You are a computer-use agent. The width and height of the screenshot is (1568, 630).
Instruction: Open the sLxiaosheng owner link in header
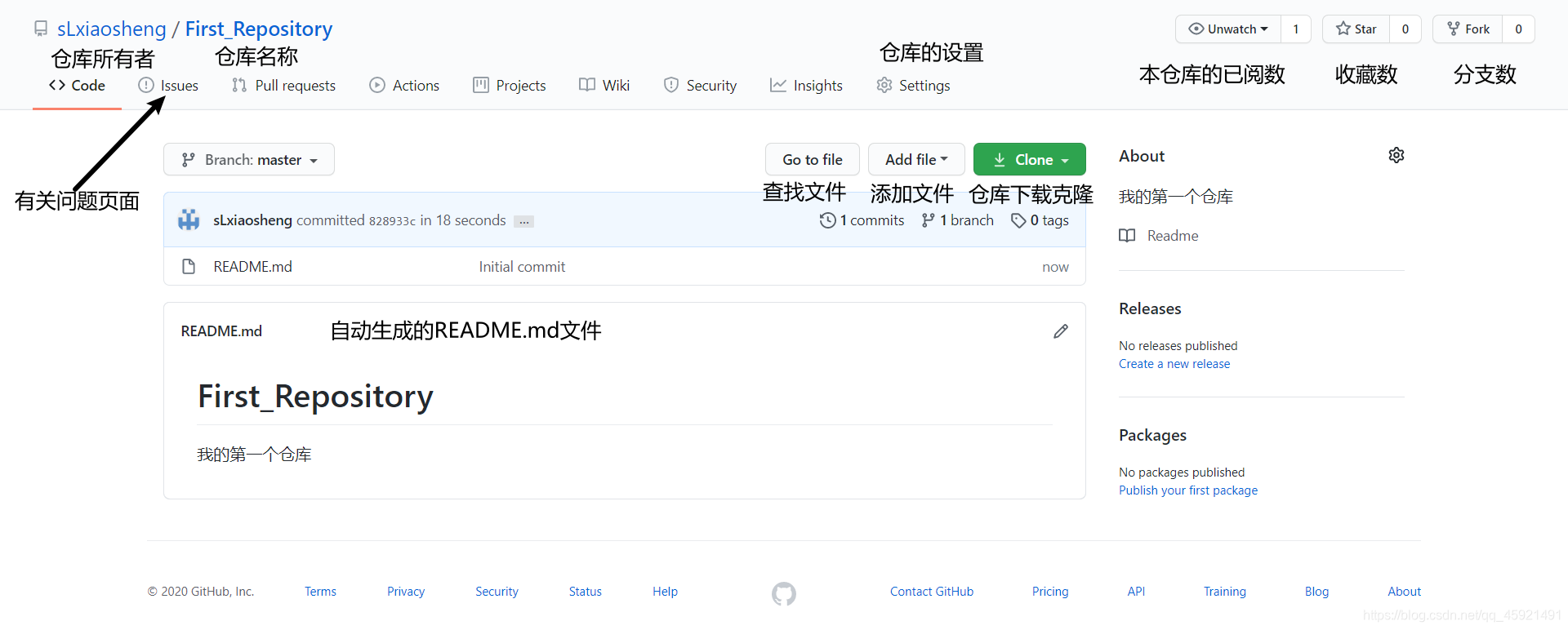coord(112,29)
